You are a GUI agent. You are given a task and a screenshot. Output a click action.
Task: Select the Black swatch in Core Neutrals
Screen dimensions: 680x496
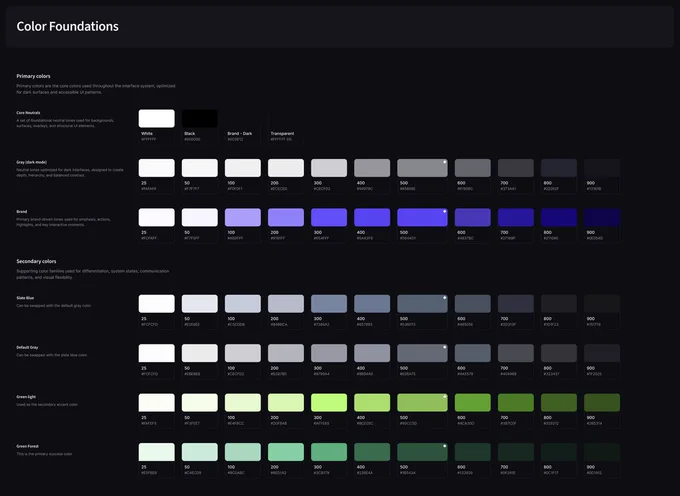[x=199, y=118]
